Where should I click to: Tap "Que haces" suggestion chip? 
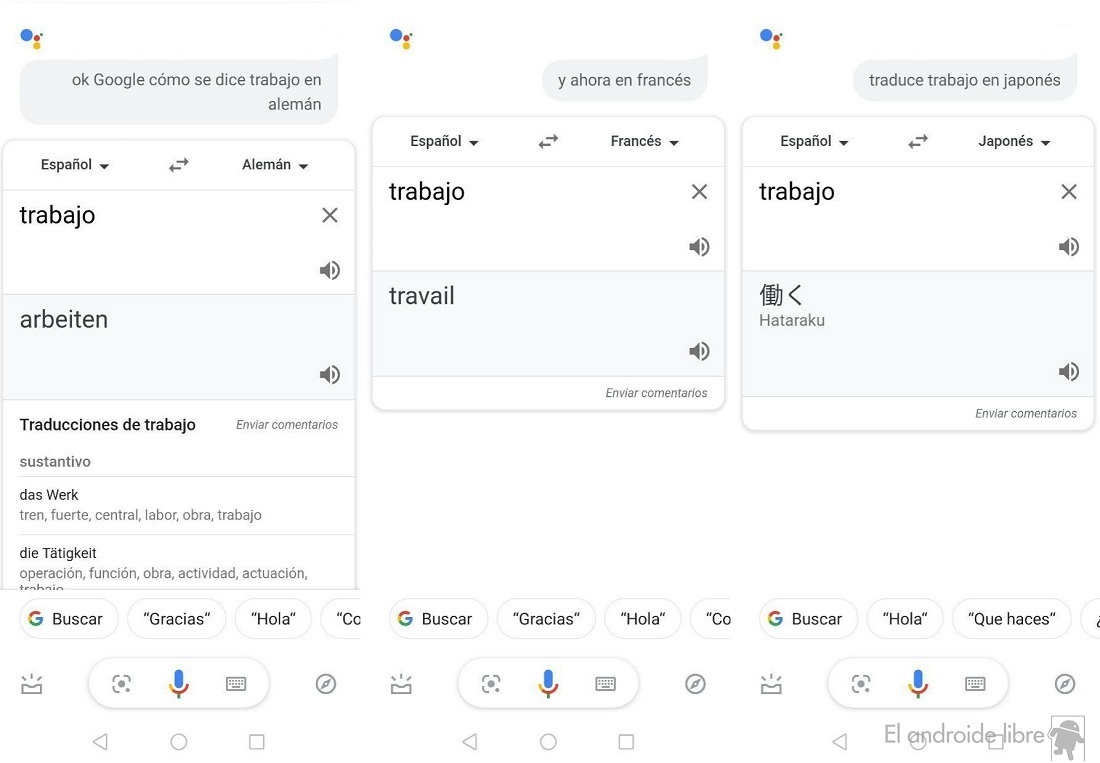(1011, 619)
